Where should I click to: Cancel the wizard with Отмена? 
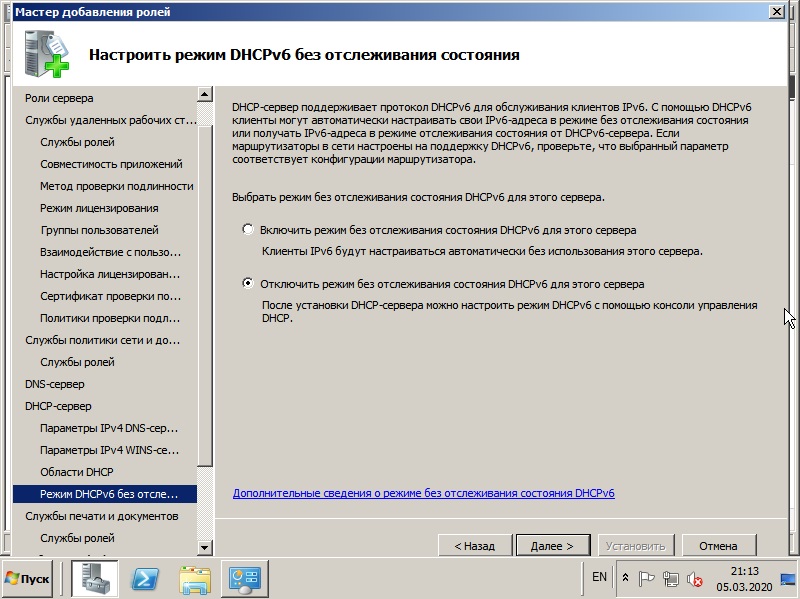pos(718,545)
